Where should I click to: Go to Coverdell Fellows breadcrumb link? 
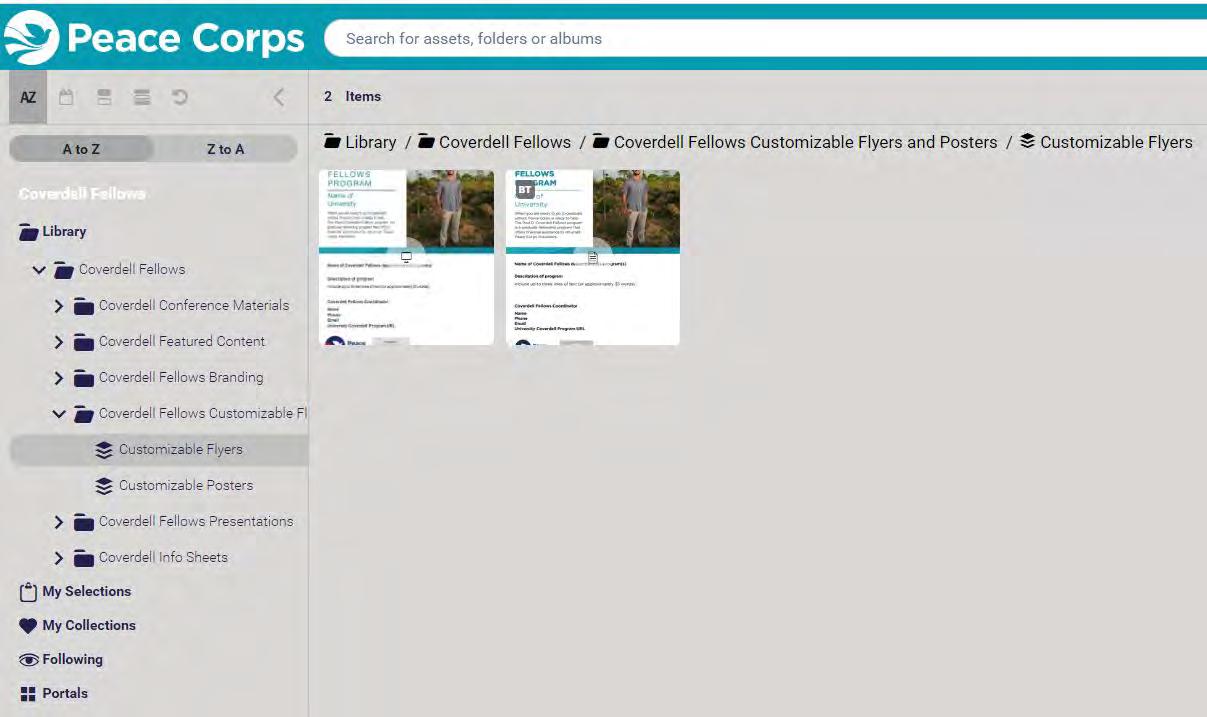[x=505, y=142]
